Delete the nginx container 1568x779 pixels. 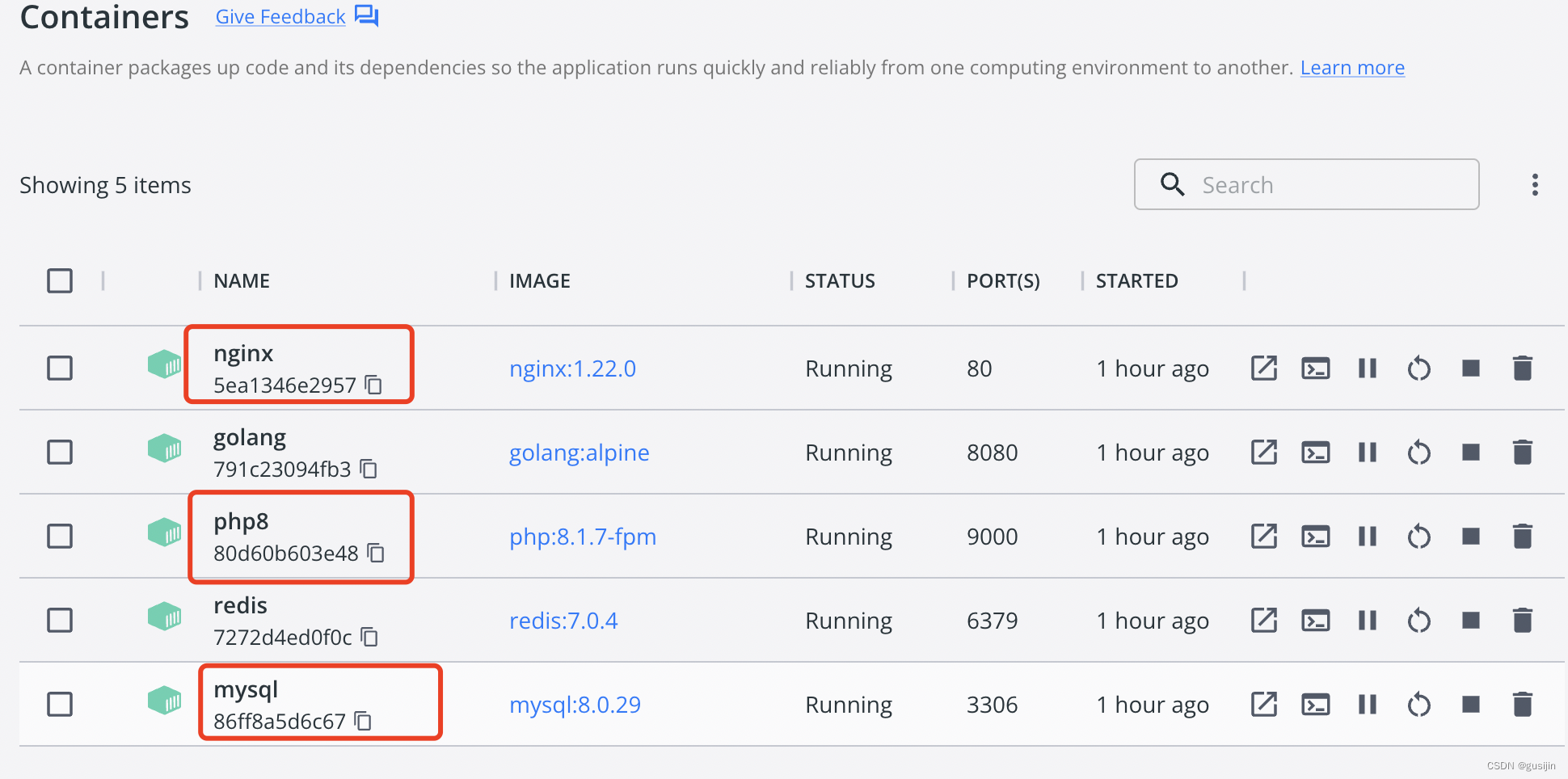(x=1523, y=368)
